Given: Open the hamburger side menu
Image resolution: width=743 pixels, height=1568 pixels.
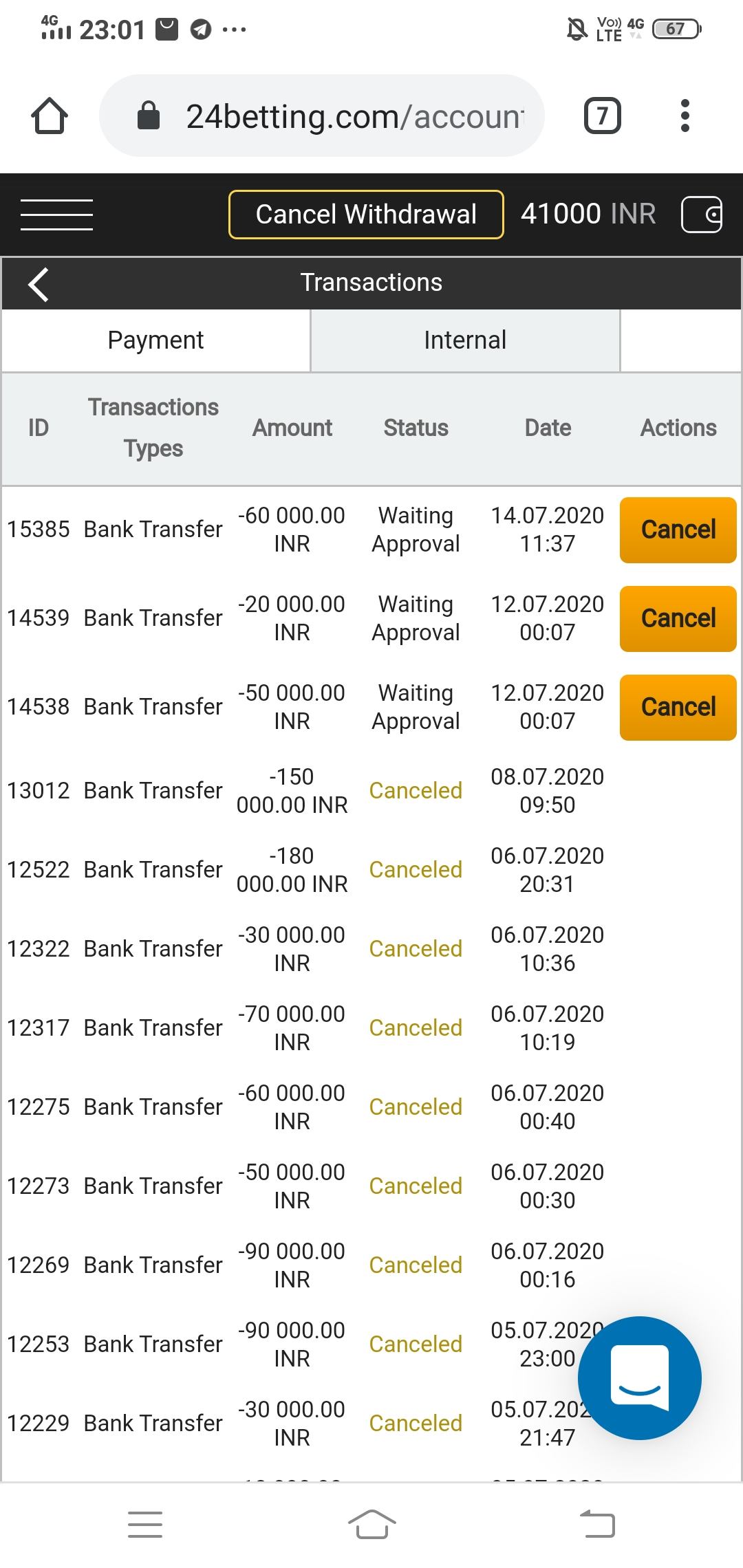Looking at the screenshot, I should point(56,215).
